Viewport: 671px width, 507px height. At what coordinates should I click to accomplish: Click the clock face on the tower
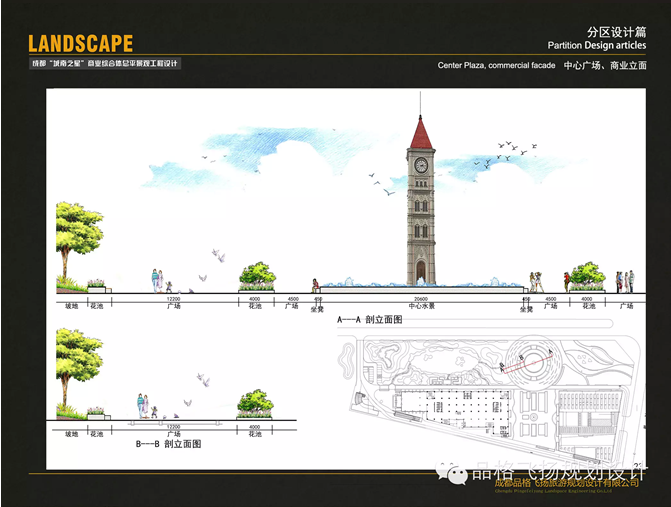click(421, 165)
